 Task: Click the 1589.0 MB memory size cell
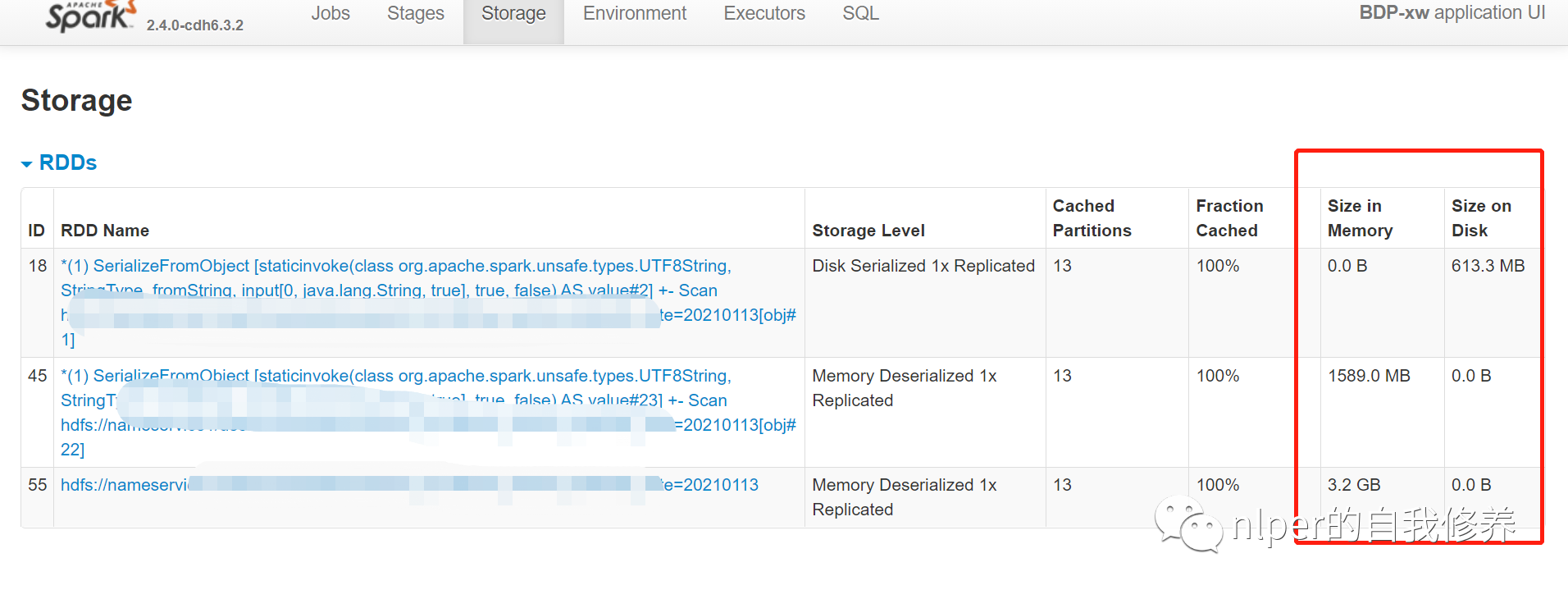coord(1369,376)
